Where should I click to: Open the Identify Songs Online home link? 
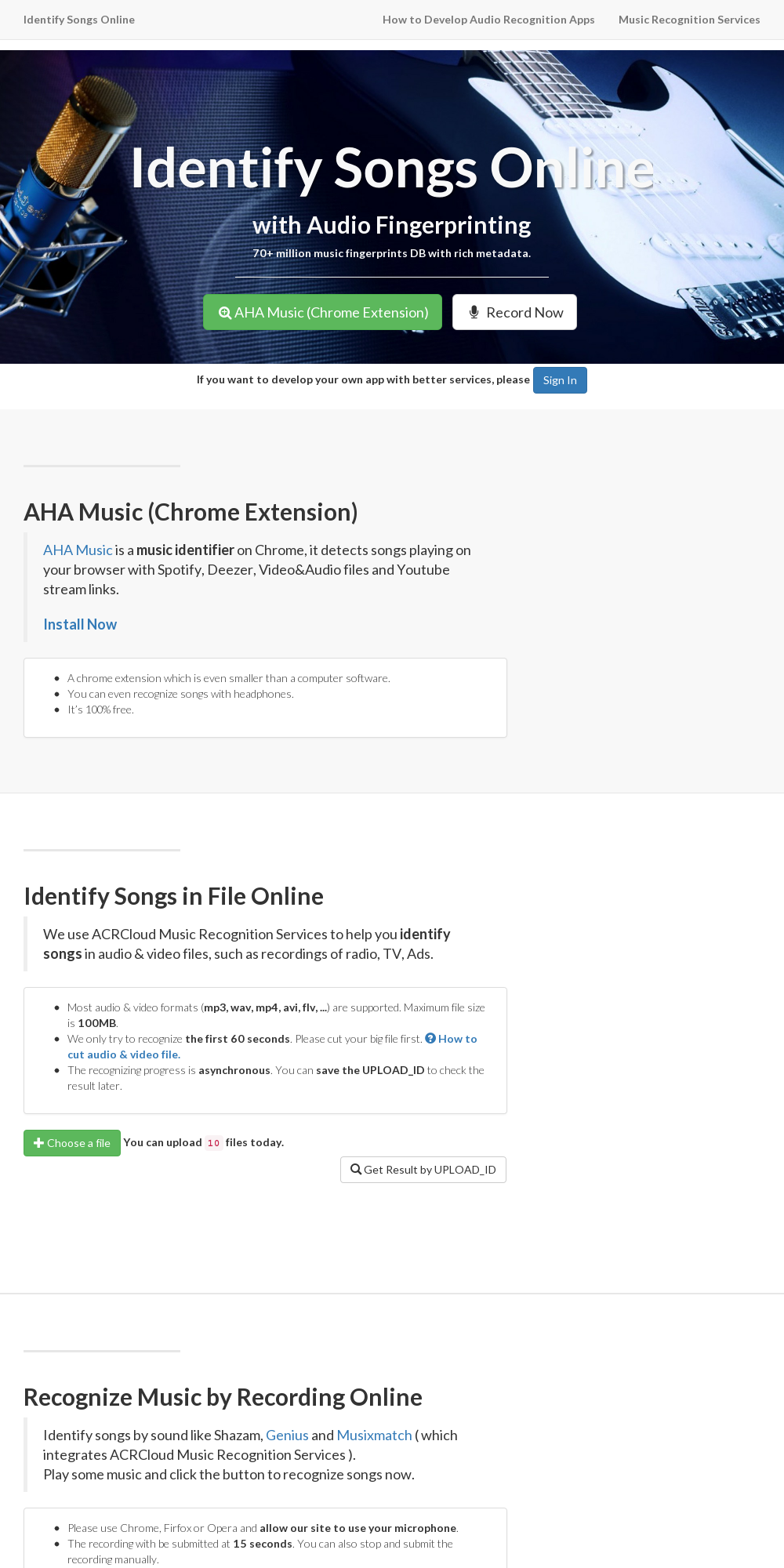point(79,20)
